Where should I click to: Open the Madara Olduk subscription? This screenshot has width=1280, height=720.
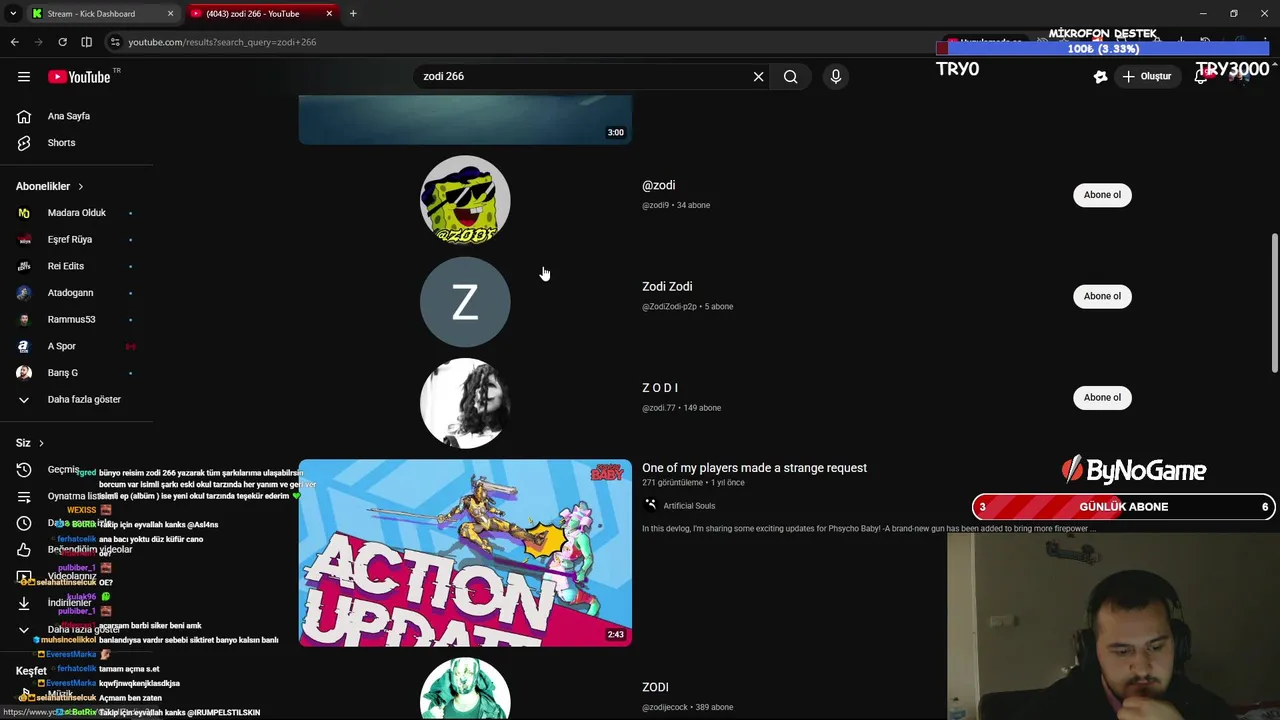click(77, 213)
